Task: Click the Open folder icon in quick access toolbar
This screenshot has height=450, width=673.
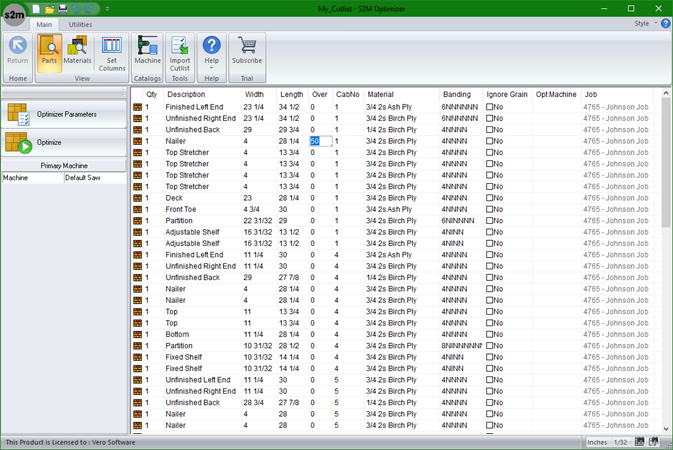Action: (49, 9)
